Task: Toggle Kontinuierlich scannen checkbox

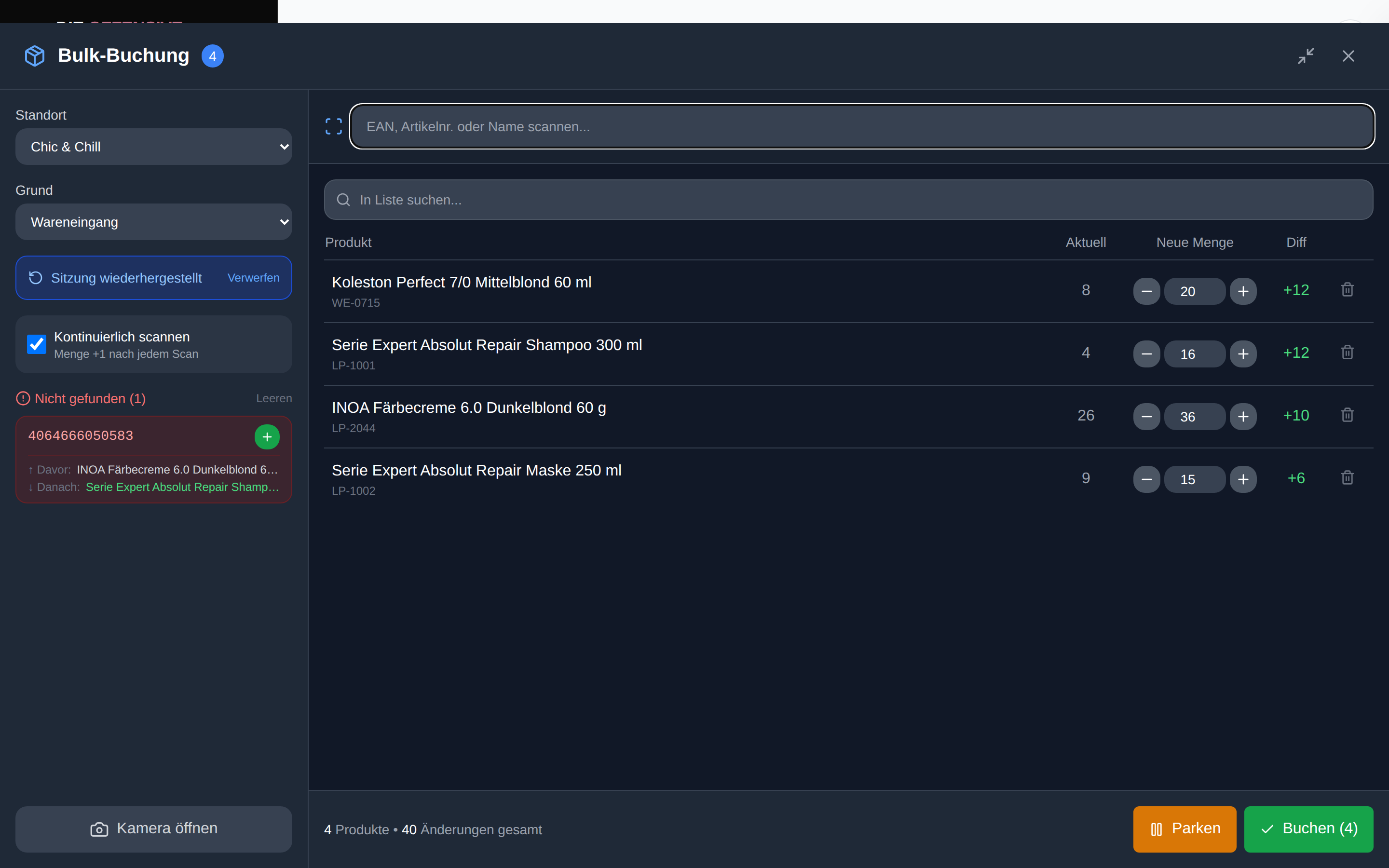Action: [37, 344]
